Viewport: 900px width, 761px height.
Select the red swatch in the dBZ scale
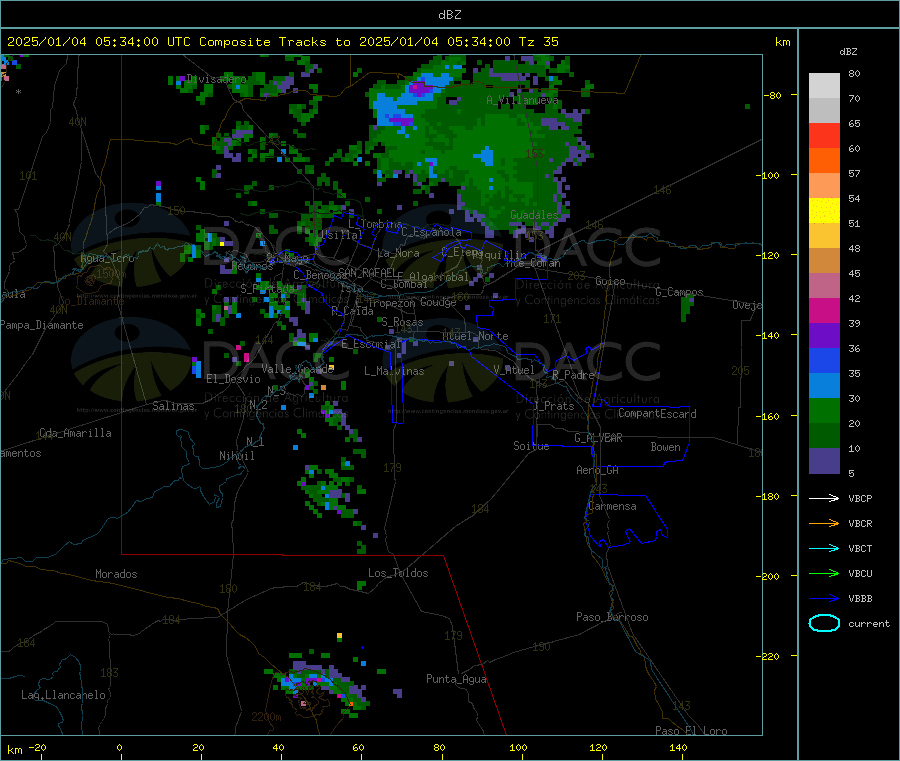(x=824, y=135)
